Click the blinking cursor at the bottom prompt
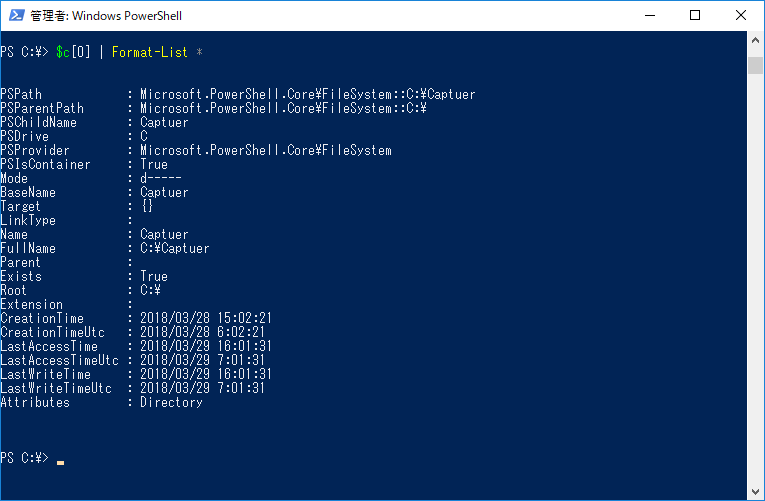 tap(61, 461)
